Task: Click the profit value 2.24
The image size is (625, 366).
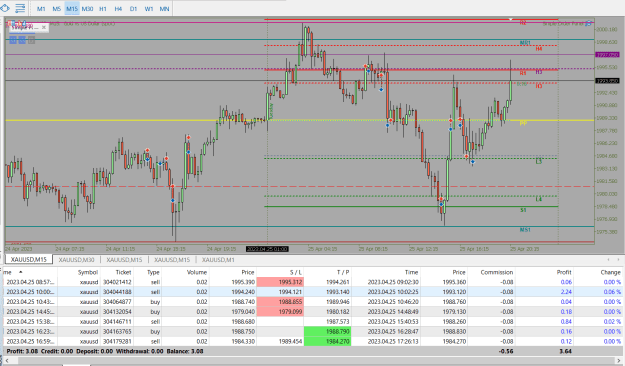Action: pos(566,292)
